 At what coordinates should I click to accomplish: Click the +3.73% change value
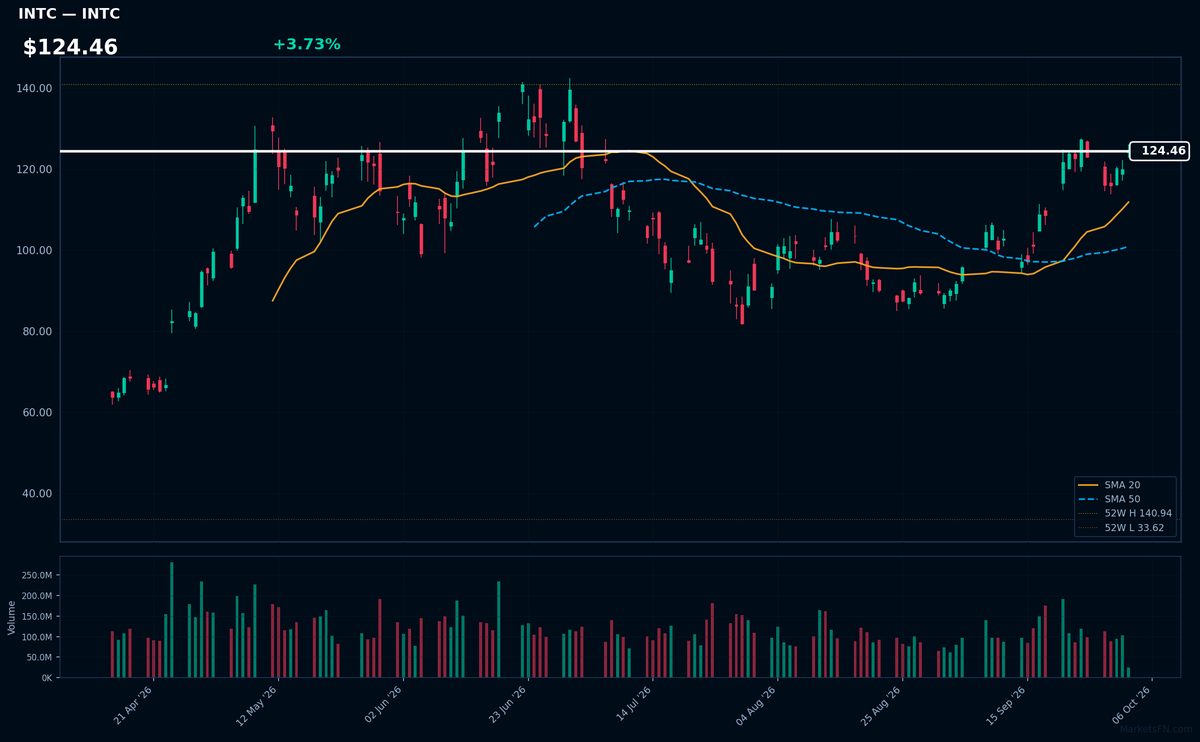point(306,44)
